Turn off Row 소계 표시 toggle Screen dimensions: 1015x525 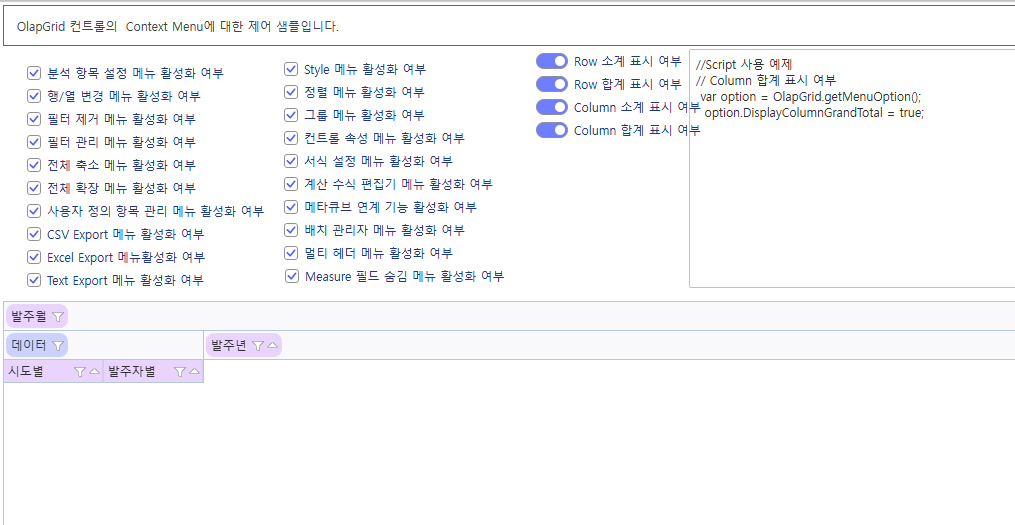552,61
